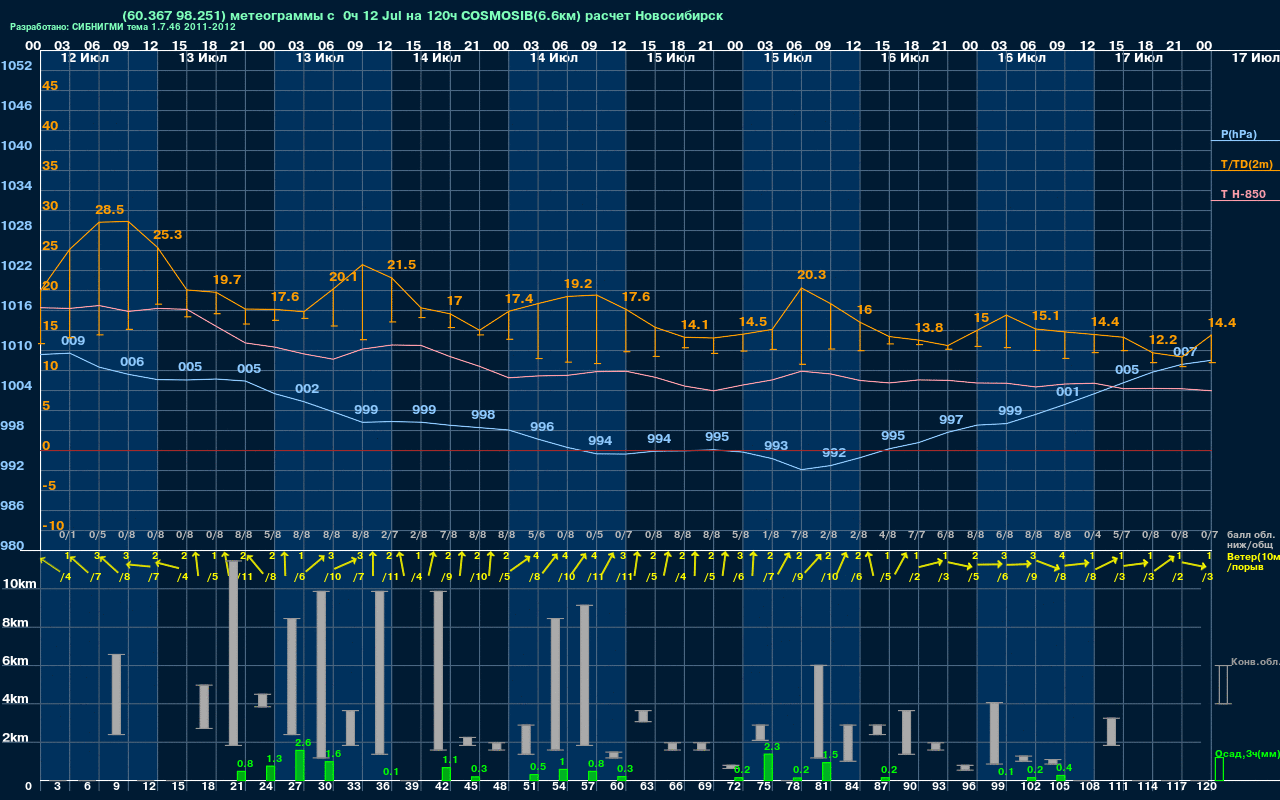This screenshot has height=800, width=1280.
Task: Click the green precipitation bar labeled 2.6
Action: click(x=300, y=766)
